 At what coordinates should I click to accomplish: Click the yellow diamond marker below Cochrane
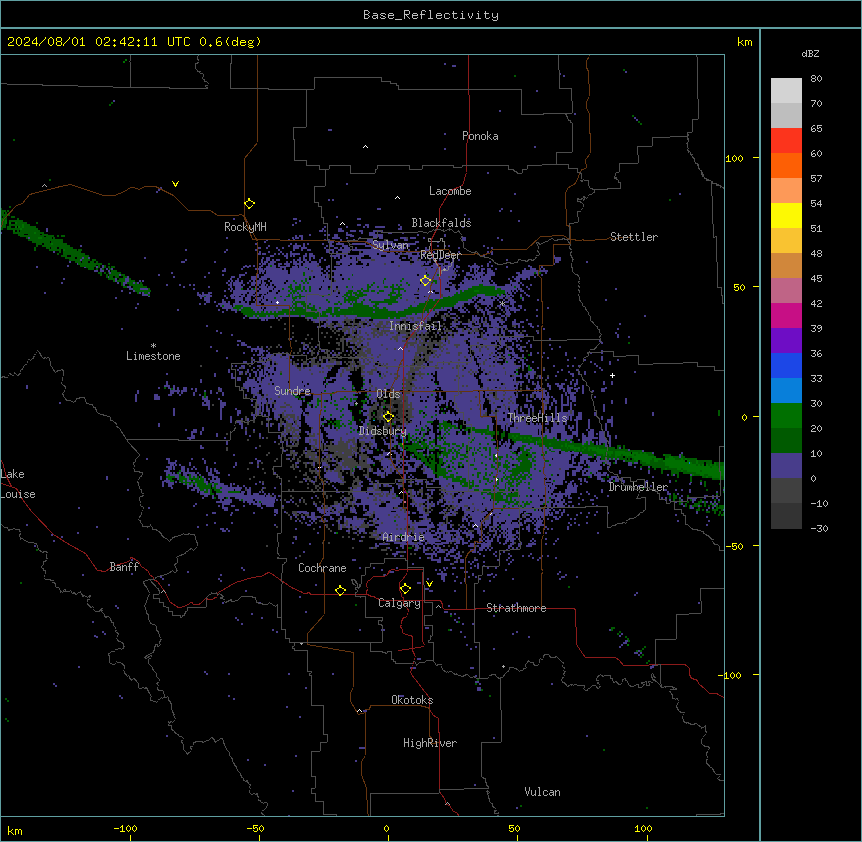click(x=340, y=590)
